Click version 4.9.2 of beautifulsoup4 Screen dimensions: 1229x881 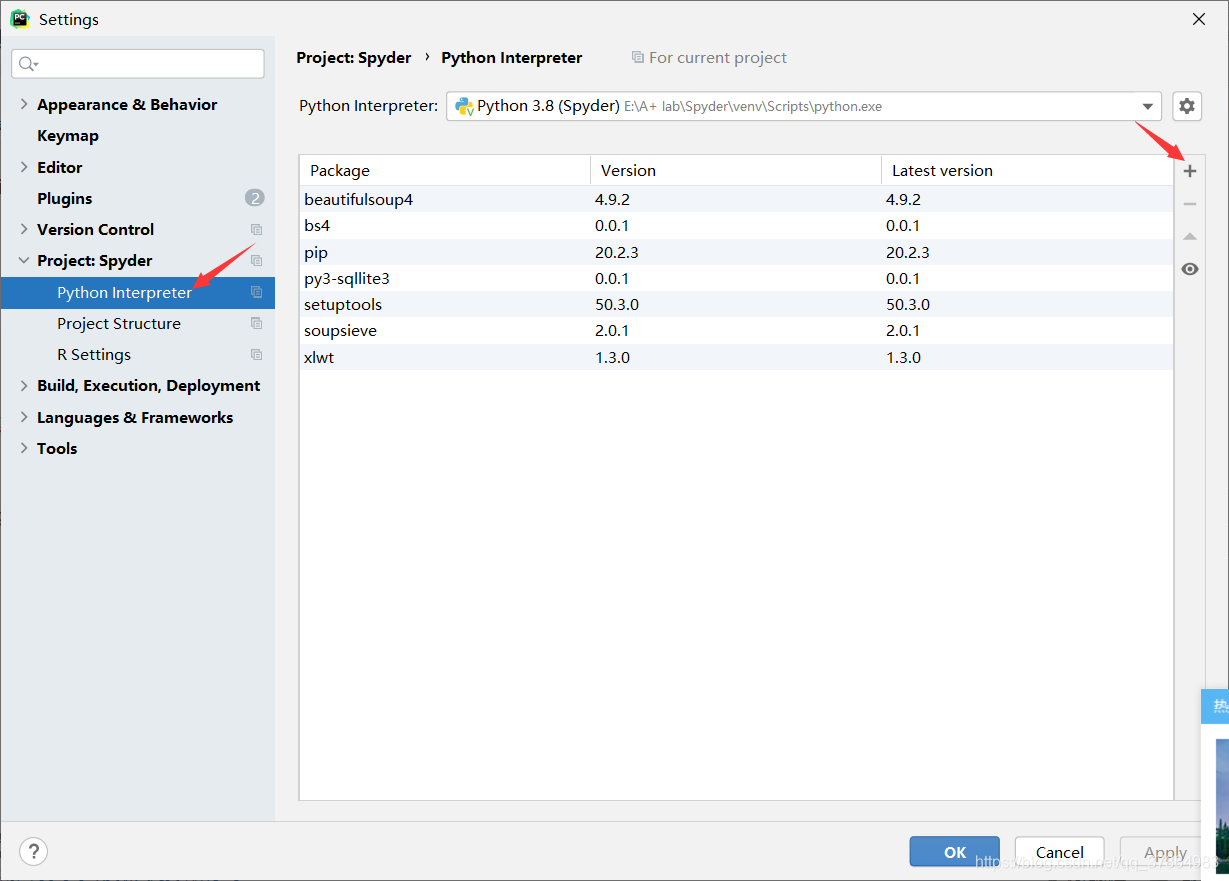(x=612, y=199)
